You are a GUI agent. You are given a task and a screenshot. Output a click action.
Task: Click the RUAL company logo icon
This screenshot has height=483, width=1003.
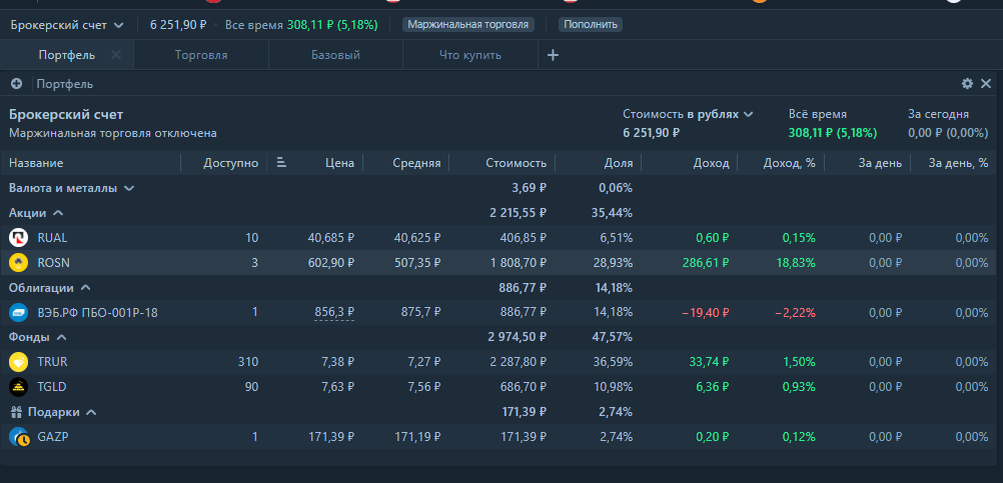tap(19, 238)
